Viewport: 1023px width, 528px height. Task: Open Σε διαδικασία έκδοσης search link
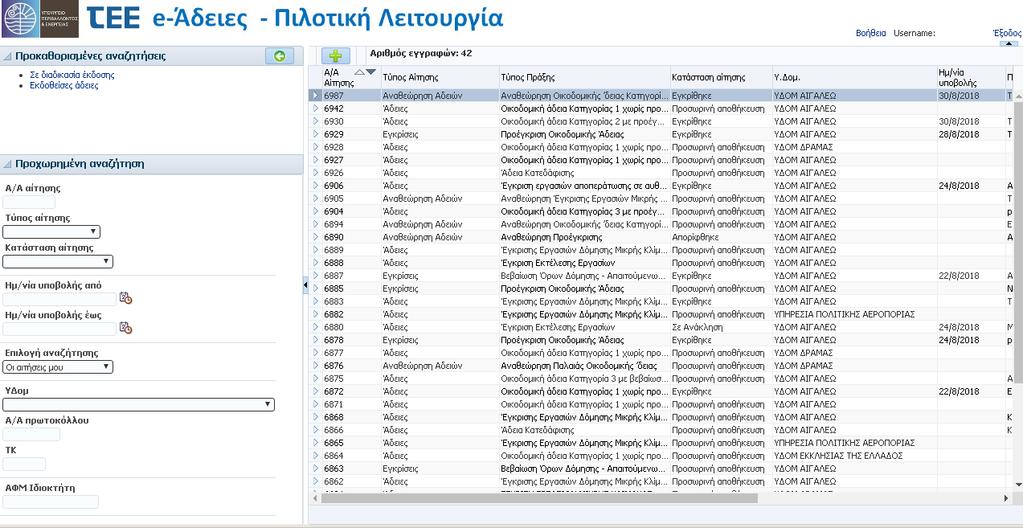[72, 75]
